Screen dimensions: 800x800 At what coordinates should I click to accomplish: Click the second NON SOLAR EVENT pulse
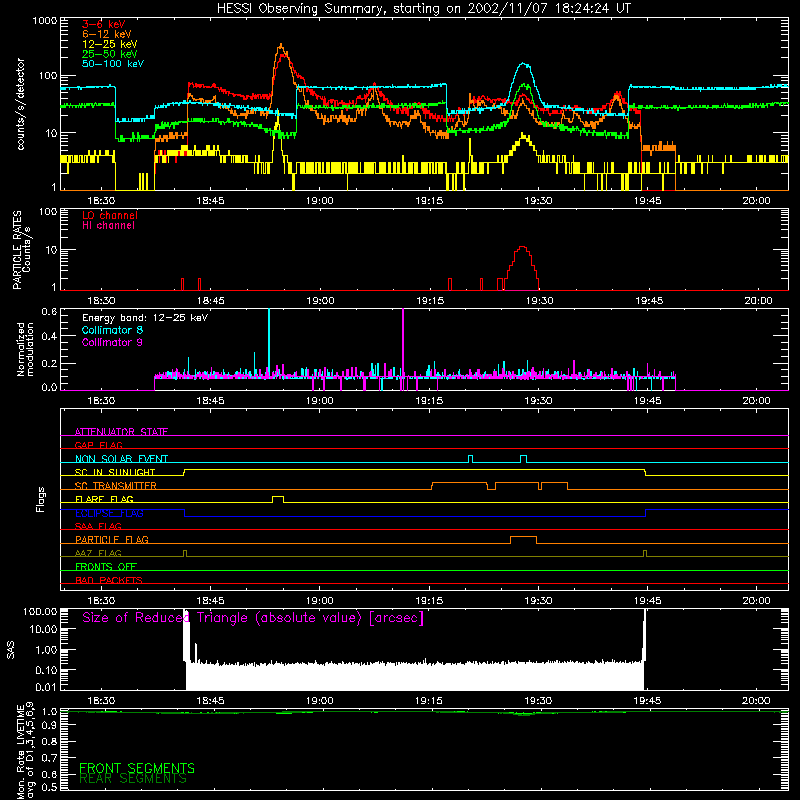pyautogui.click(x=523, y=458)
